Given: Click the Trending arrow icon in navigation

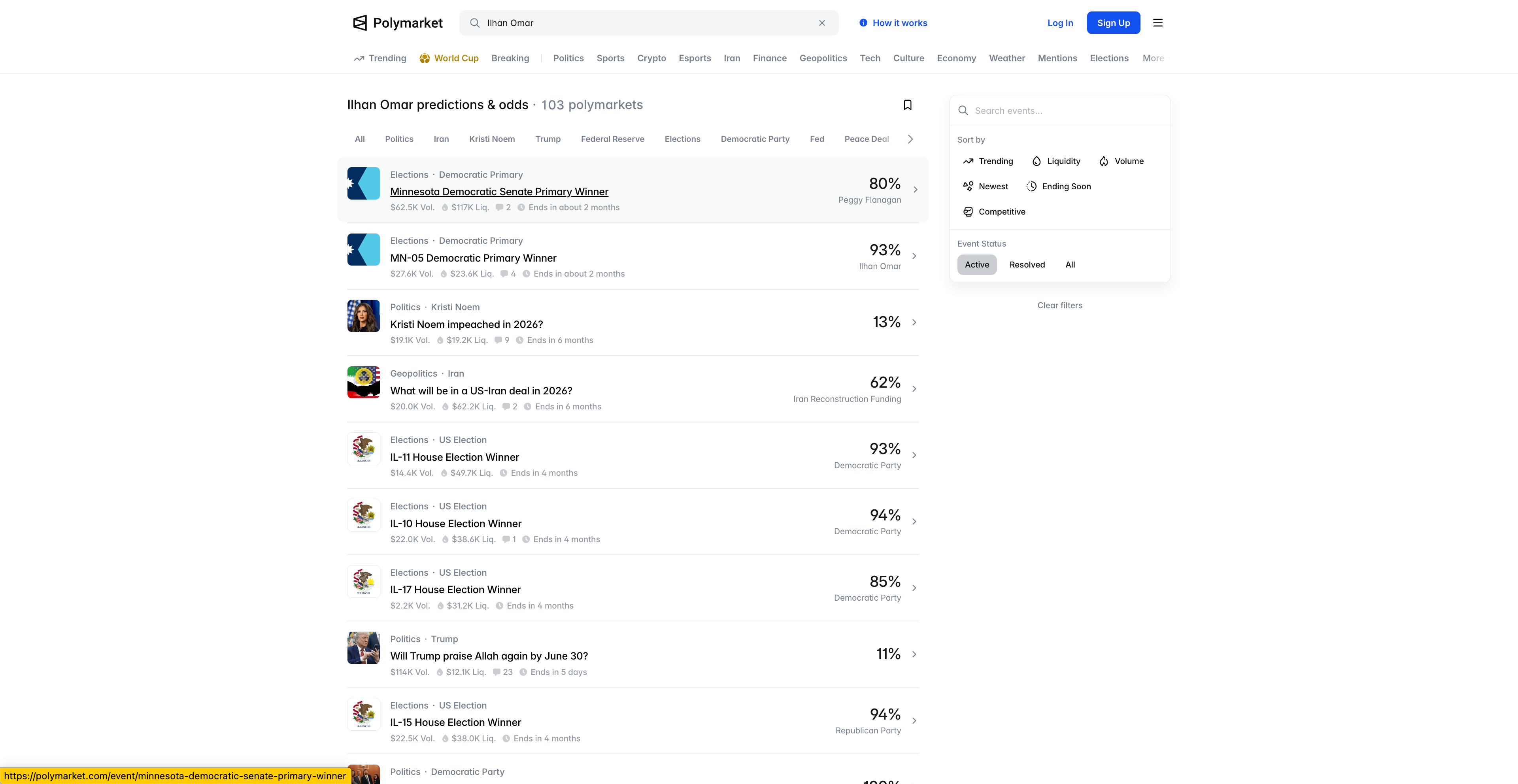Looking at the screenshot, I should pyautogui.click(x=359, y=58).
